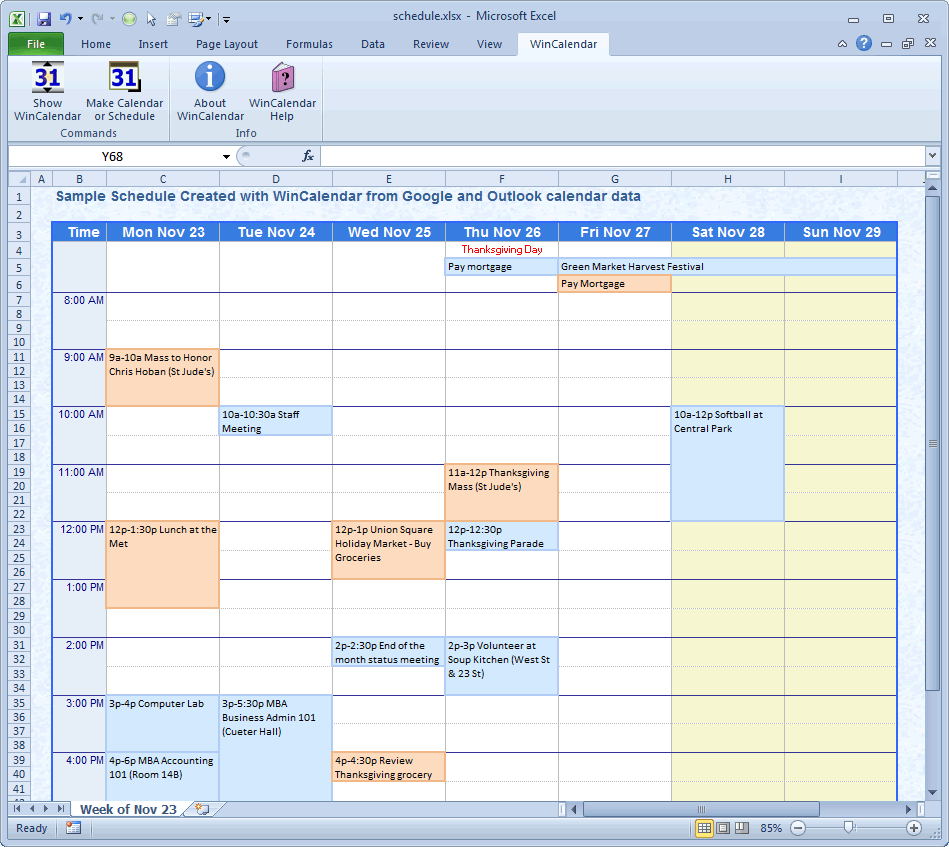The image size is (949, 847).
Task: Select 2p-3p Volunteer at Soup Kitchen
Action: [502, 665]
